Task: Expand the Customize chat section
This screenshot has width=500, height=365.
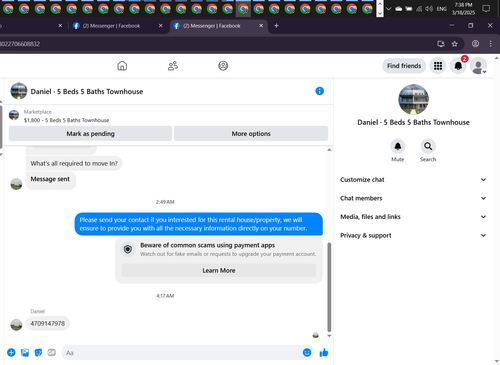Action: point(413,179)
